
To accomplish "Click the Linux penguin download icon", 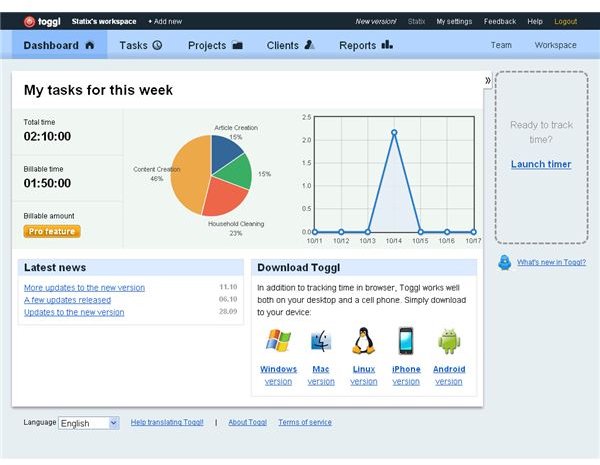I will pos(363,341).
